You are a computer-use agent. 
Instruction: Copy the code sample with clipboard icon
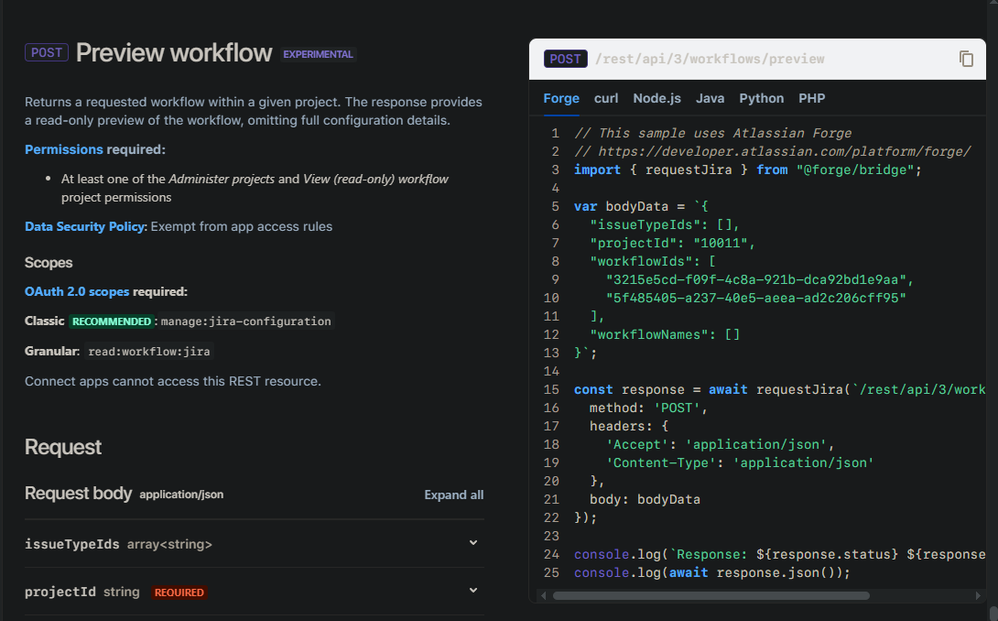pyautogui.click(x=966, y=59)
